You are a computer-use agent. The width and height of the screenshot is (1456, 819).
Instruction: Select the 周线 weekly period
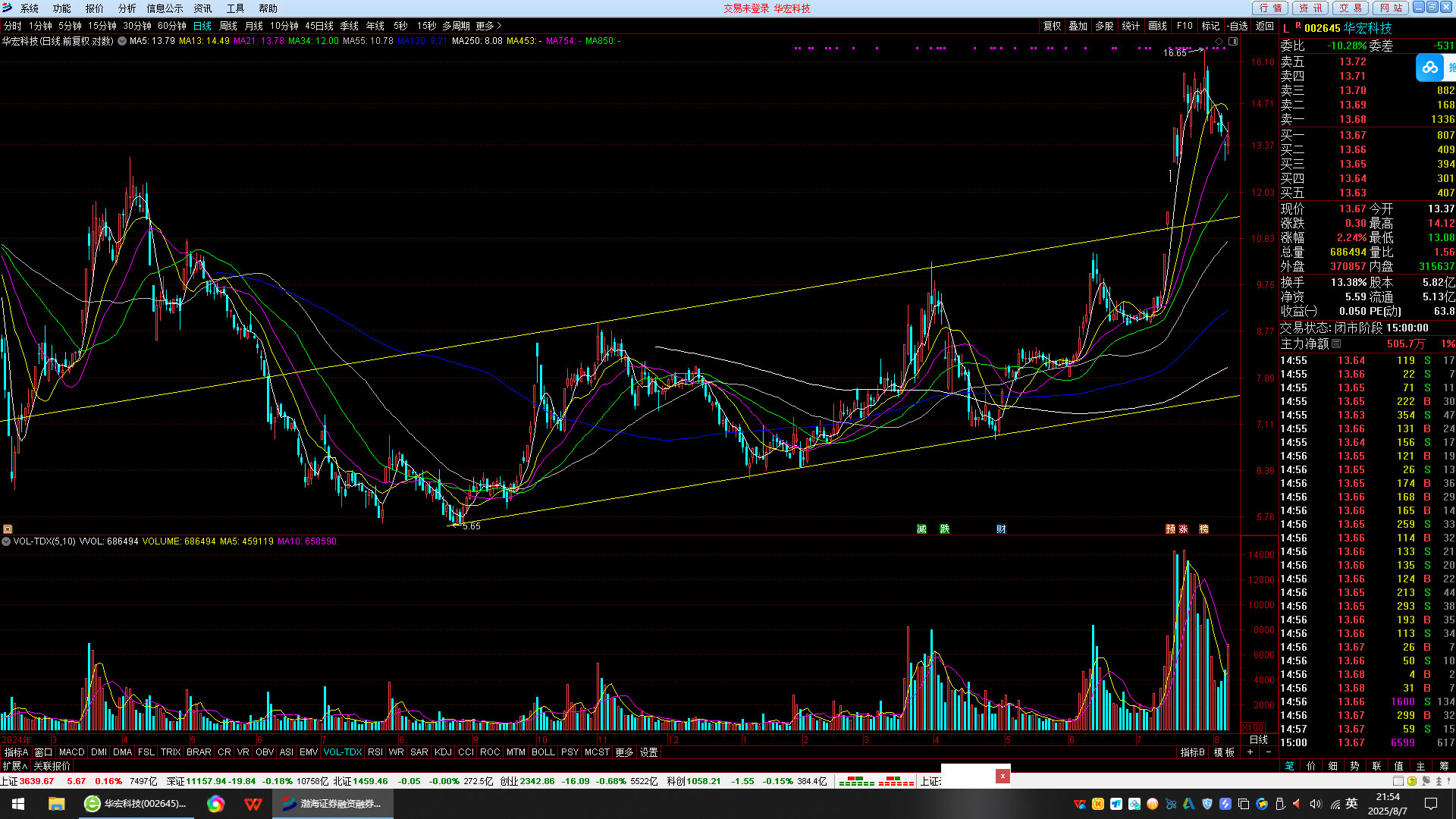[227, 26]
